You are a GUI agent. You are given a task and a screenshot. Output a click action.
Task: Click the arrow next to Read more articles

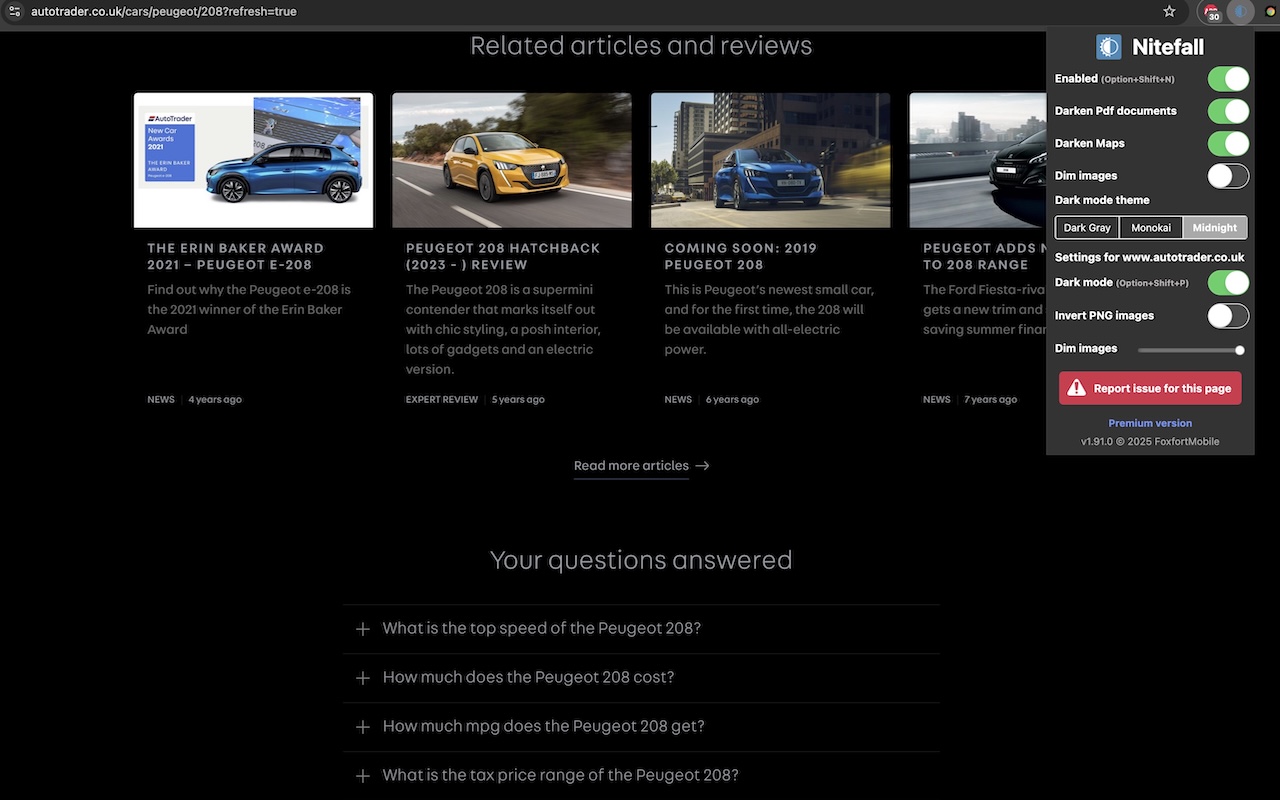(x=702, y=466)
